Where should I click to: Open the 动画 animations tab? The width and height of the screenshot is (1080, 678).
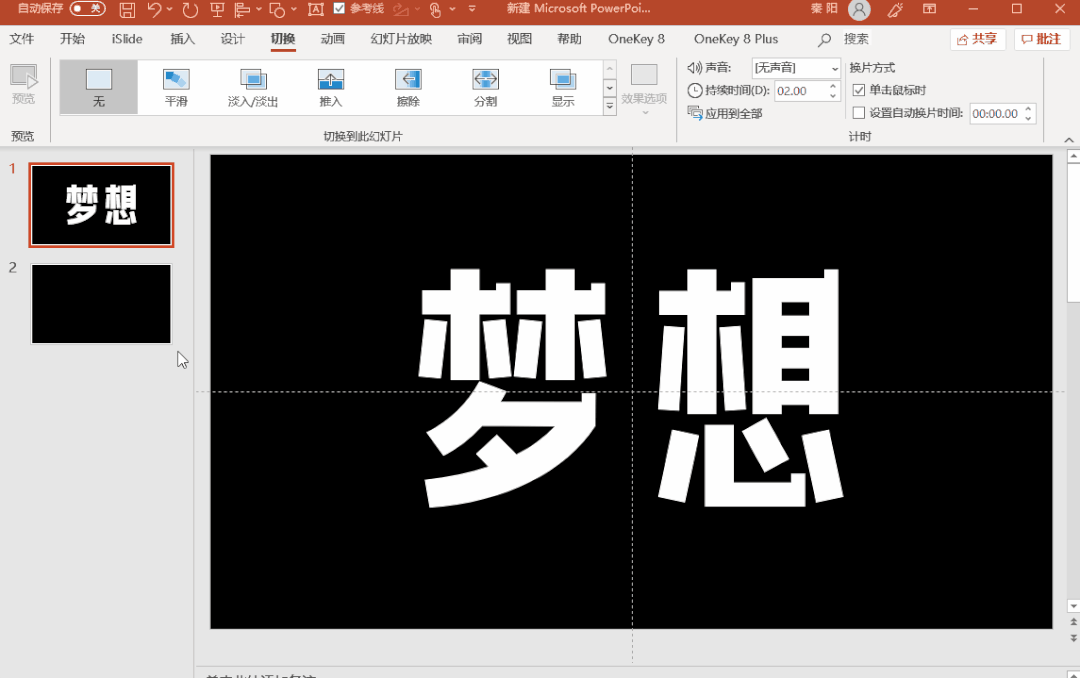[333, 39]
